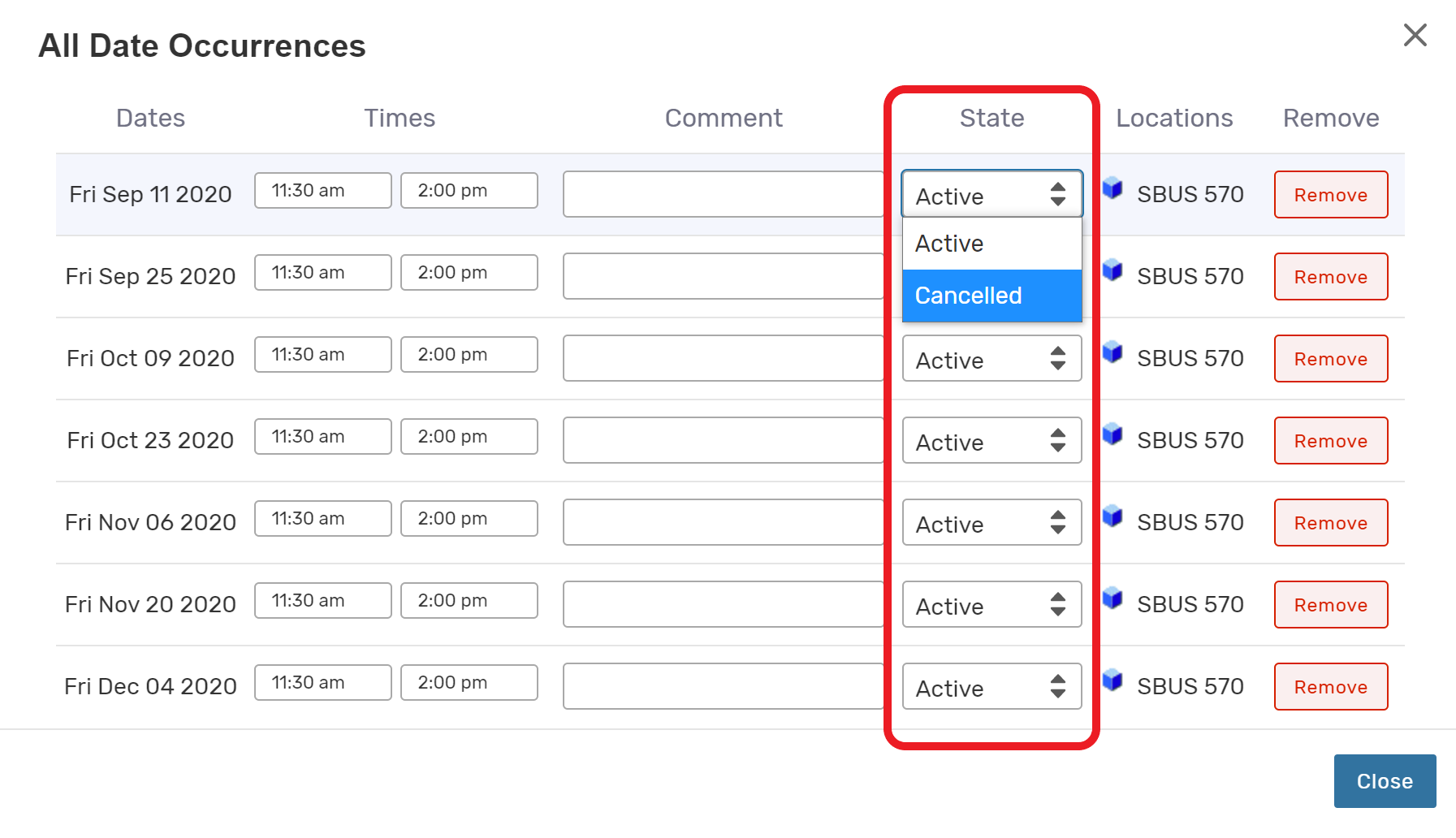The width and height of the screenshot is (1456, 838).
Task: Click the location cube icon for Sep 11
Action: [x=1112, y=188]
